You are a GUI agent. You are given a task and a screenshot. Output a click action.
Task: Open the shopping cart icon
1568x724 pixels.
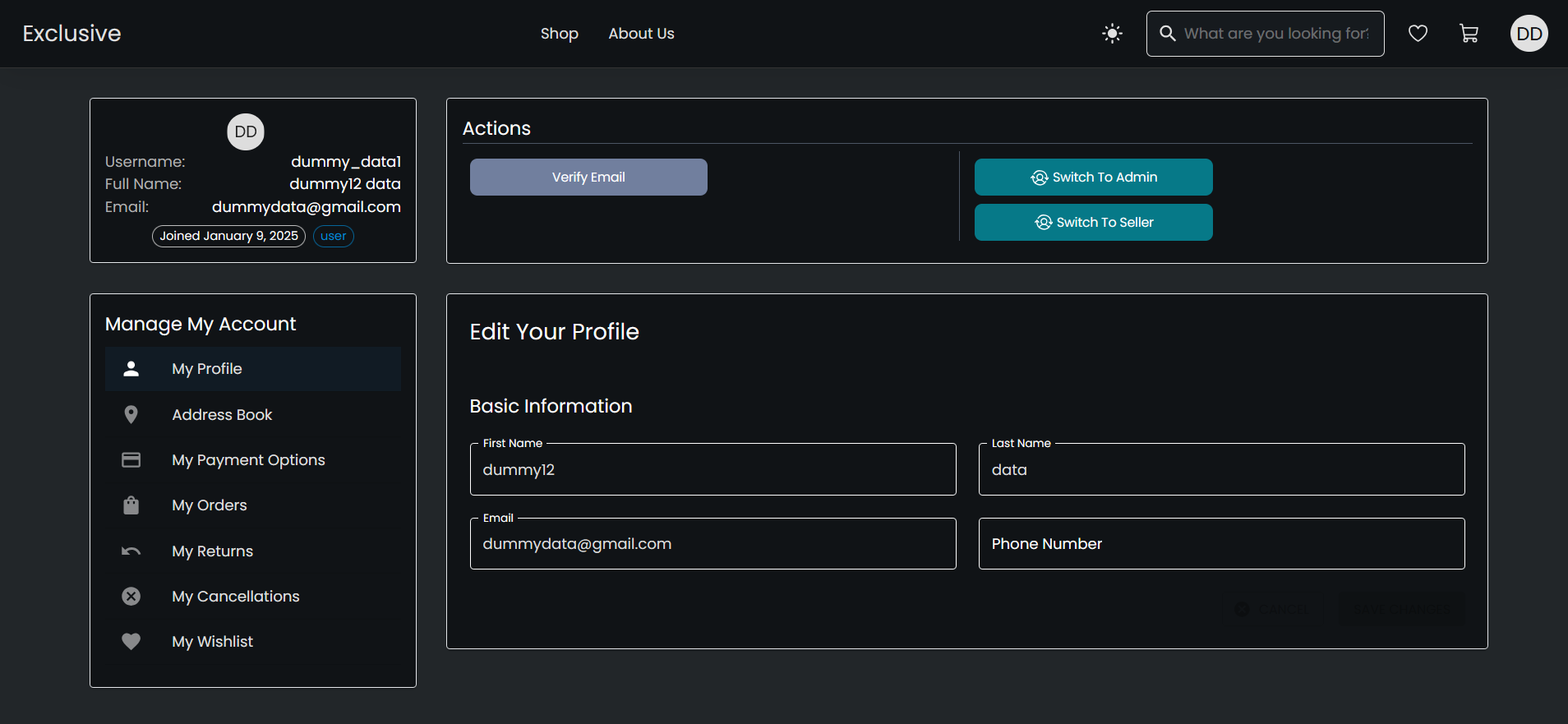[x=1469, y=34]
